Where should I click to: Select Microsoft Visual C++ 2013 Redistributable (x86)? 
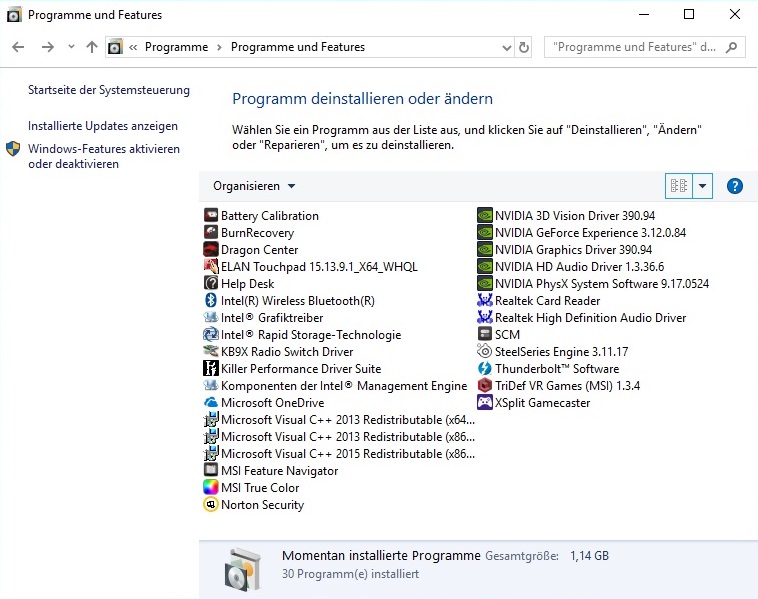(339, 437)
